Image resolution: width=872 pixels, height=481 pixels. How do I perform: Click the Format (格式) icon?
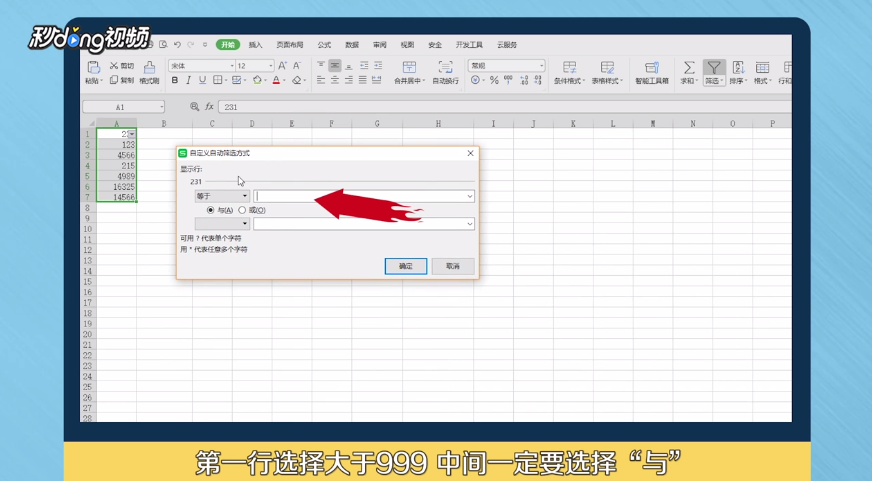(762, 67)
